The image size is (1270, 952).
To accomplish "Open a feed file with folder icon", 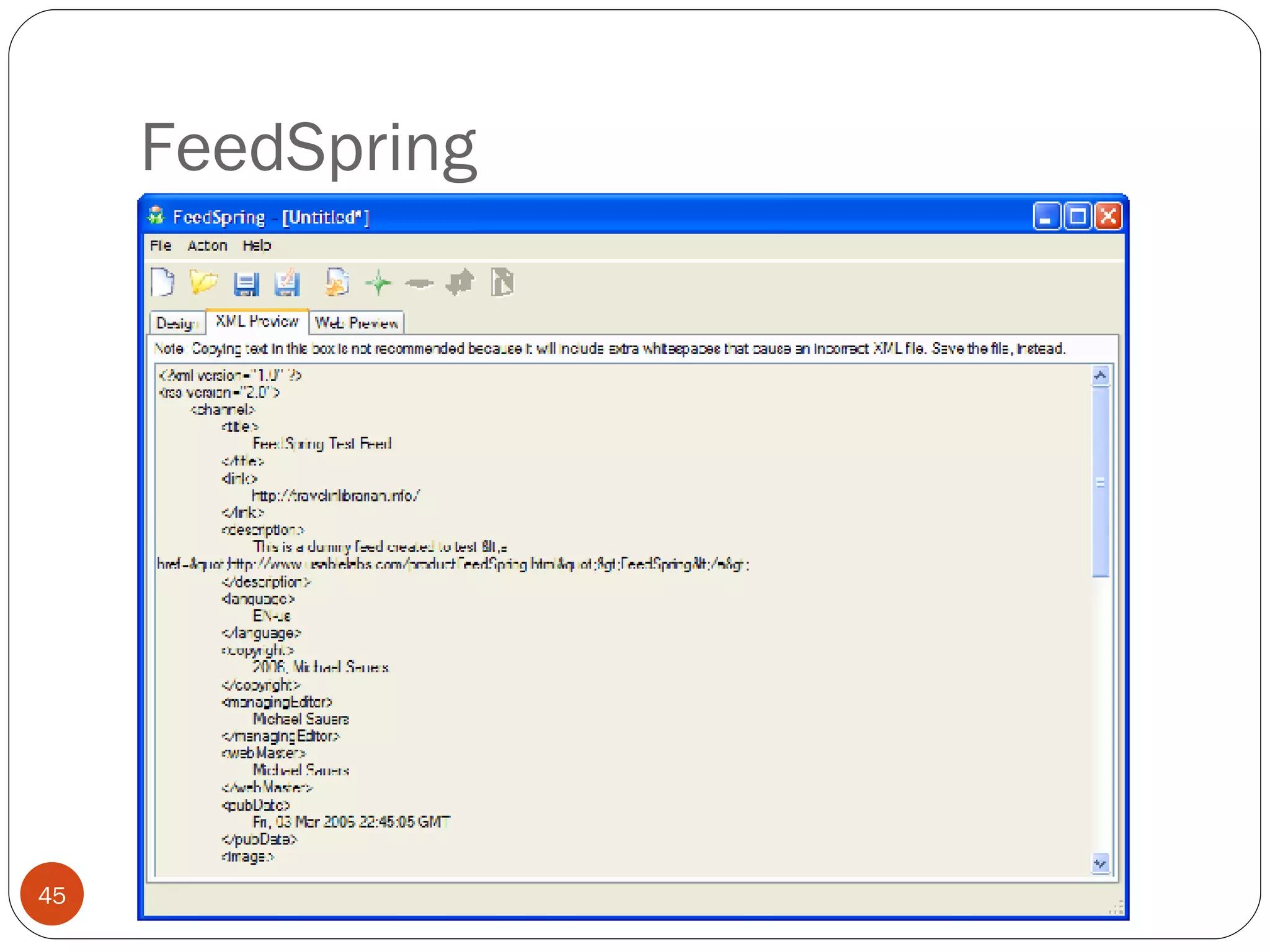I will pos(203,283).
